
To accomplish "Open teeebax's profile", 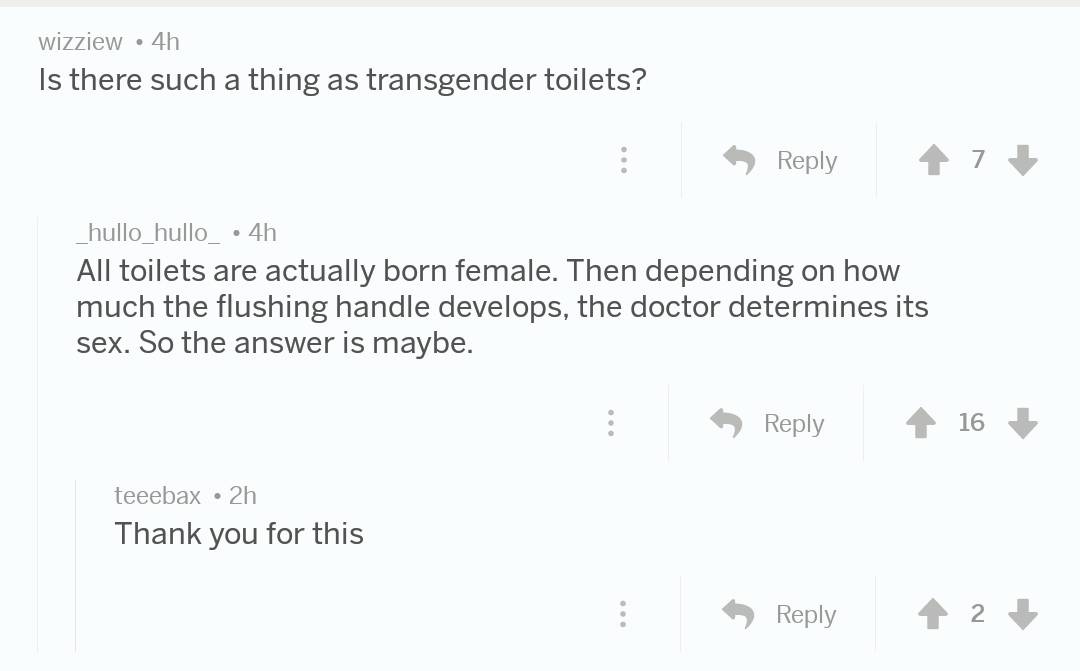I will coord(157,495).
